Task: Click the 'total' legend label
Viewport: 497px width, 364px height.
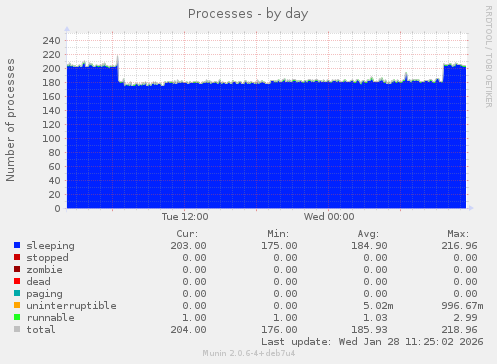Action: (41, 330)
